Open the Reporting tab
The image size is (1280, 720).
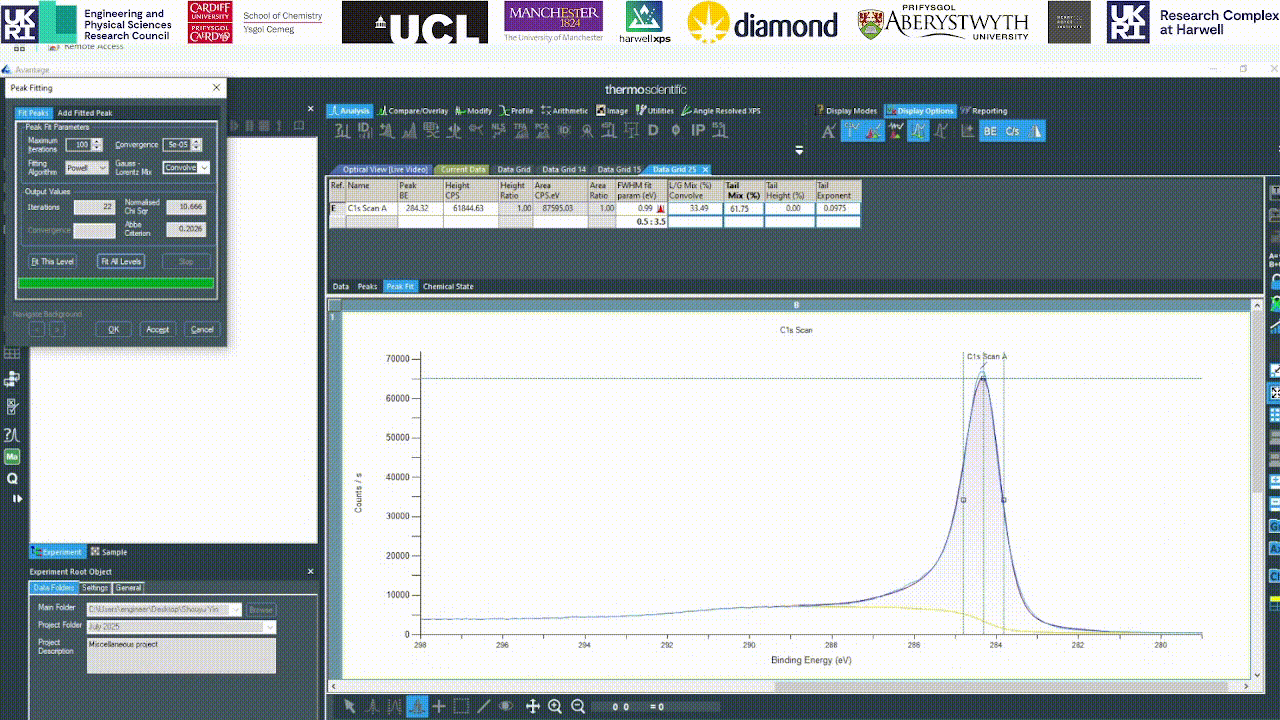tap(984, 111)
